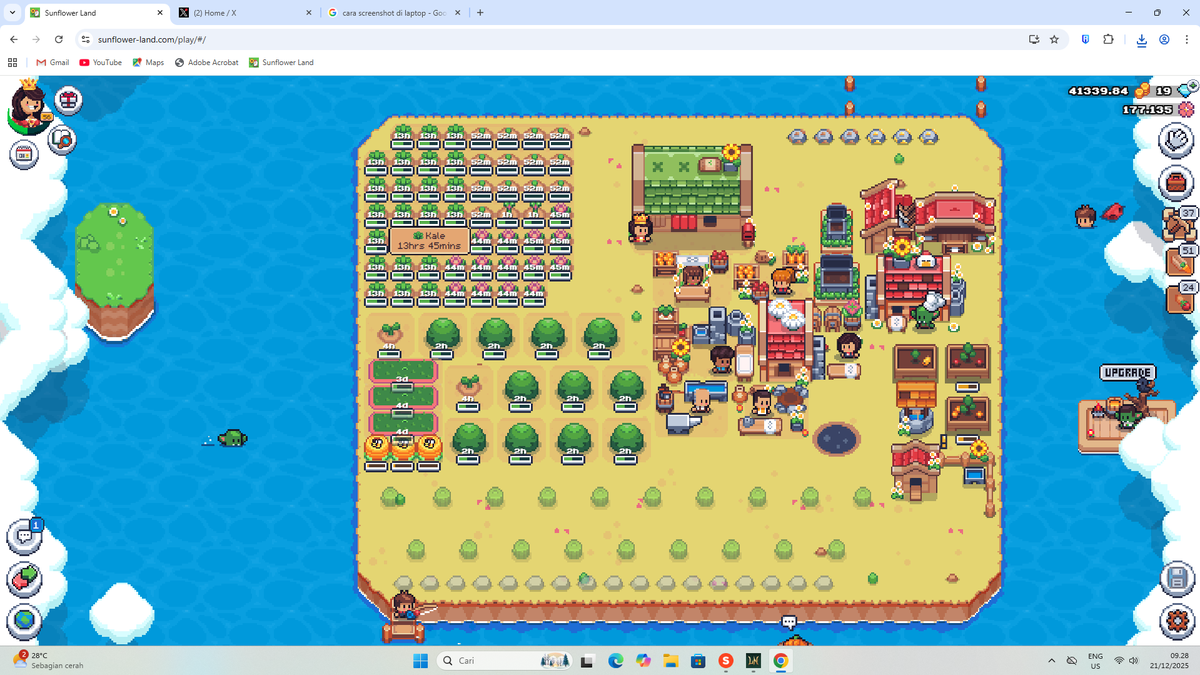Select the seed slot showing 24
Screen dimensions: 1200x675
tap(1180, 297)
